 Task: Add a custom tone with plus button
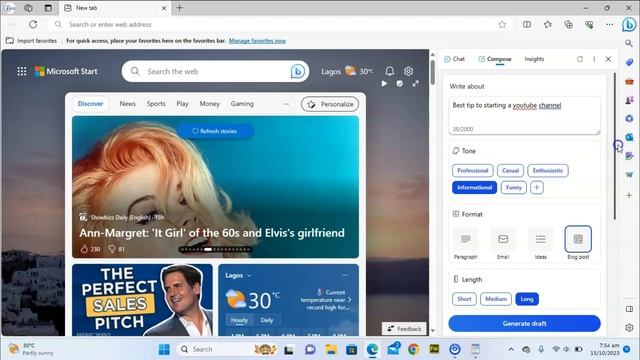[x=537, y=187]
